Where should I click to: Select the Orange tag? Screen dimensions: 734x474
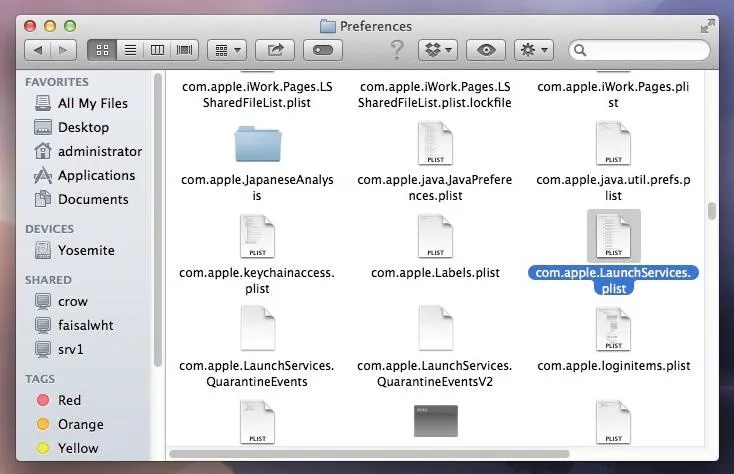pos(69,424)
